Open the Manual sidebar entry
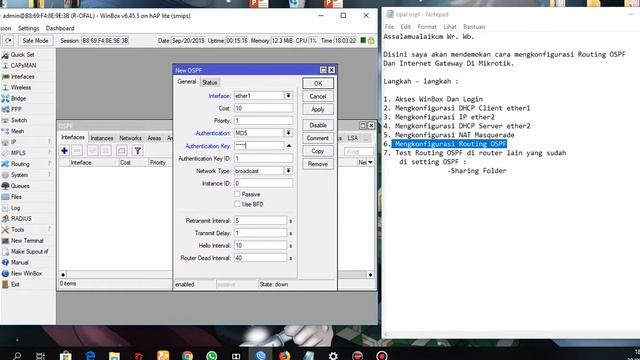Screen dimensions: 640x360 [x=20, y=262]
